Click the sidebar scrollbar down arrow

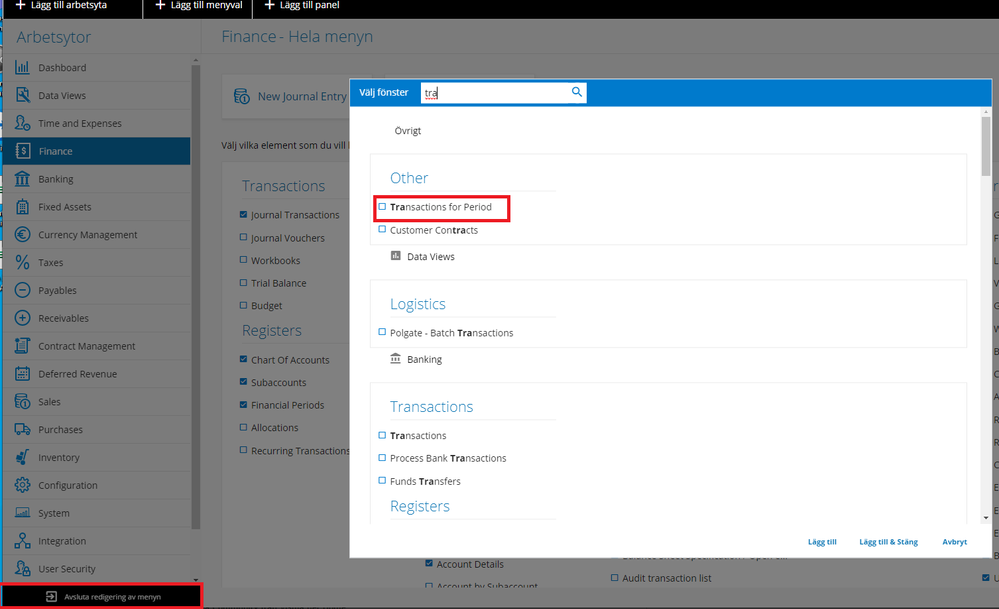point(196,580)
